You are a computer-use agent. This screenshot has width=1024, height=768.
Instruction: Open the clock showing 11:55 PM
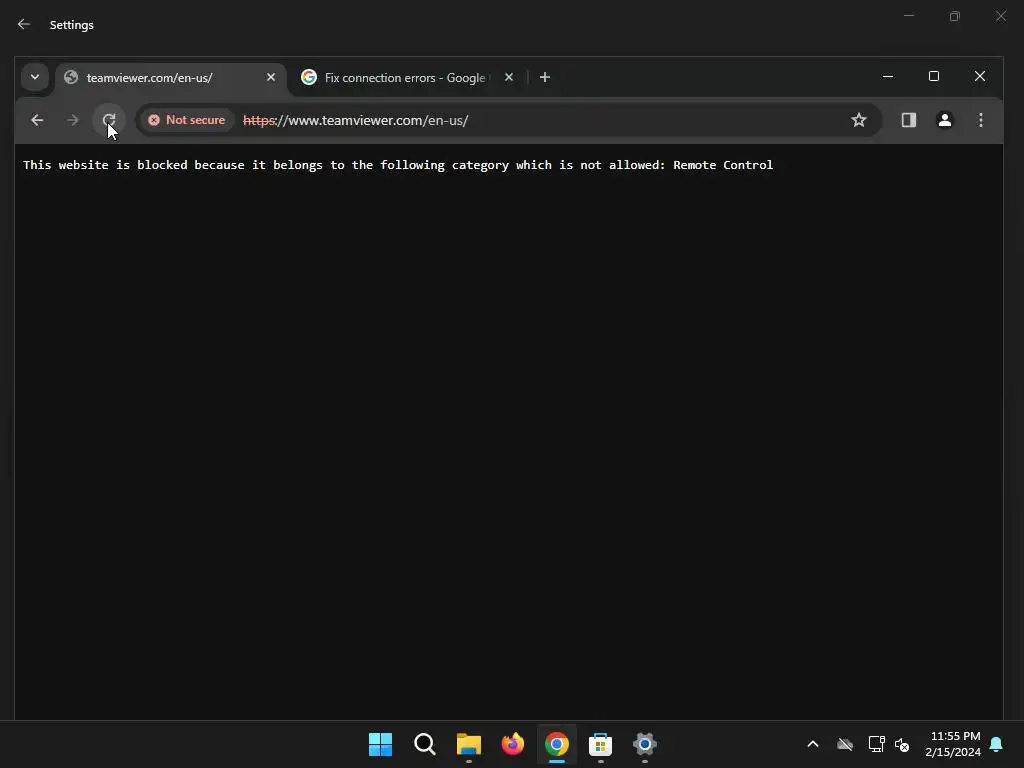[x=953, y=744]
